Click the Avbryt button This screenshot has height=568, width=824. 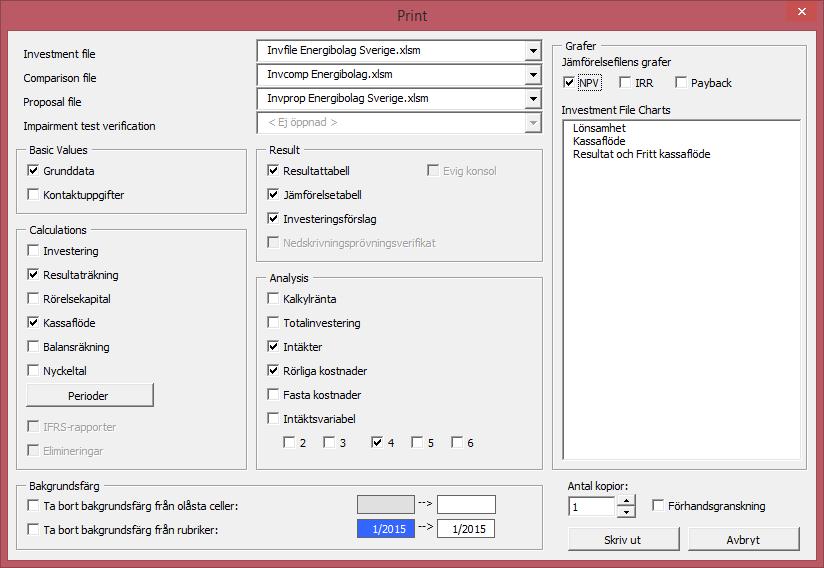point(744,539)
